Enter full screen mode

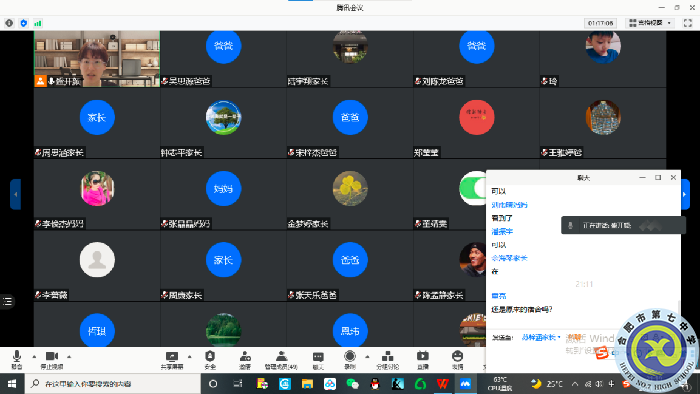[x=688, y=23]
